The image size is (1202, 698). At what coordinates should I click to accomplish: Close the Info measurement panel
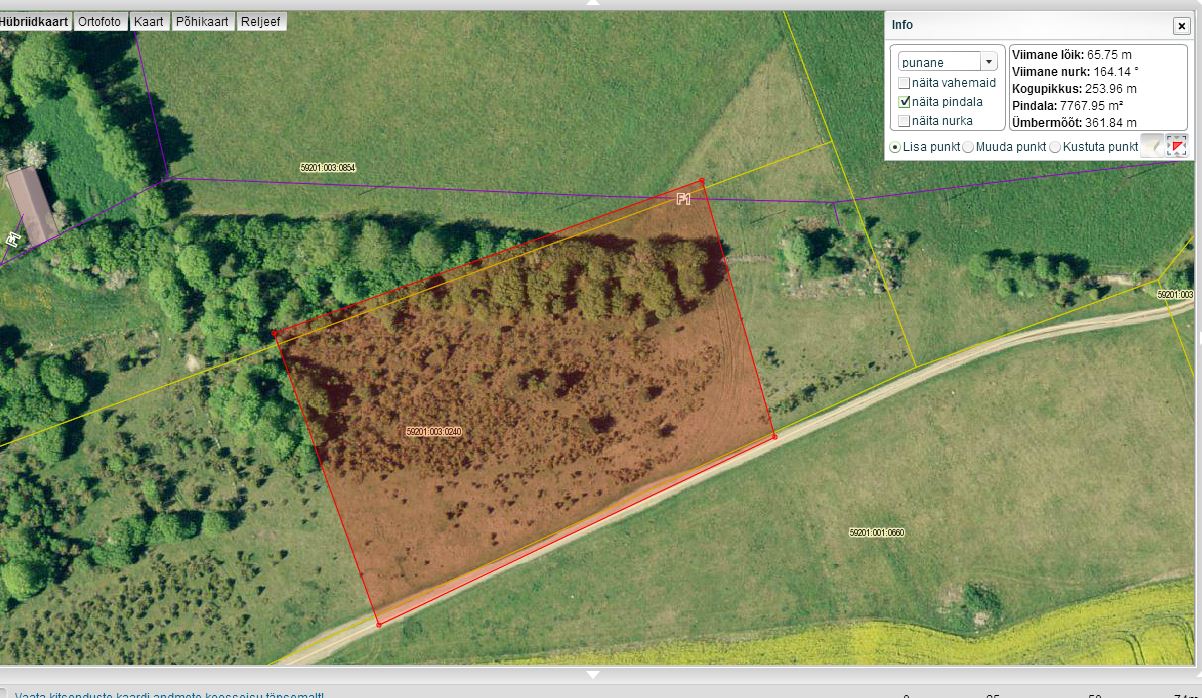pos(1181,26)
